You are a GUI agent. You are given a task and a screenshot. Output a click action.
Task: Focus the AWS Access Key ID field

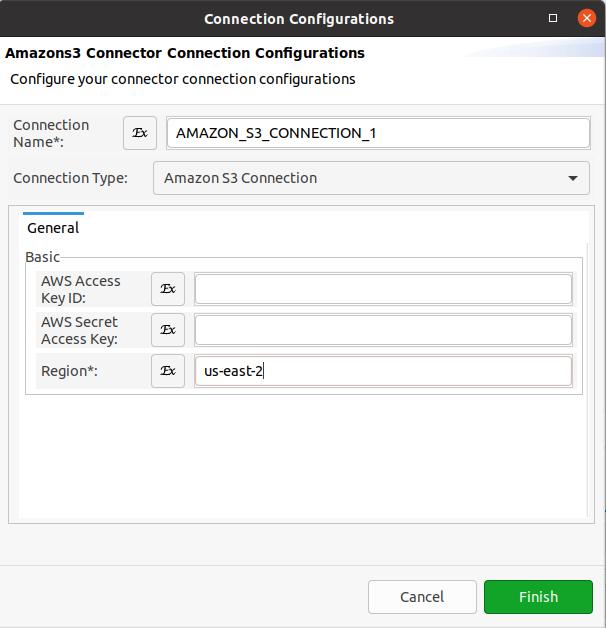coord(383,289)
